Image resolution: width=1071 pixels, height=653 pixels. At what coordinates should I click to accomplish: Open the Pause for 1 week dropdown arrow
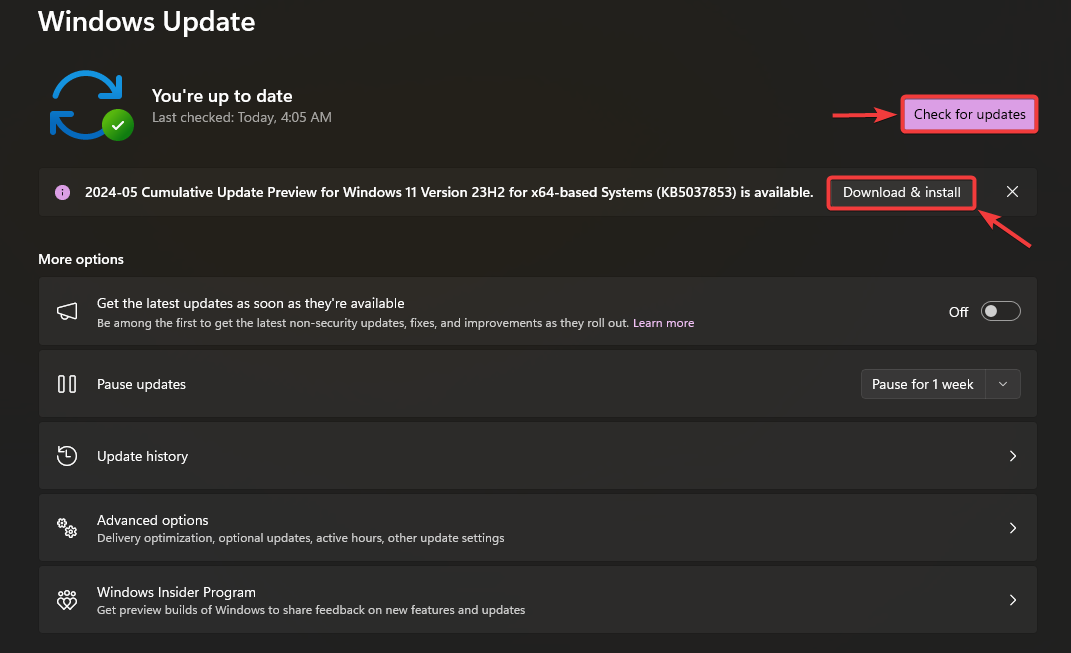(1003, 384)
